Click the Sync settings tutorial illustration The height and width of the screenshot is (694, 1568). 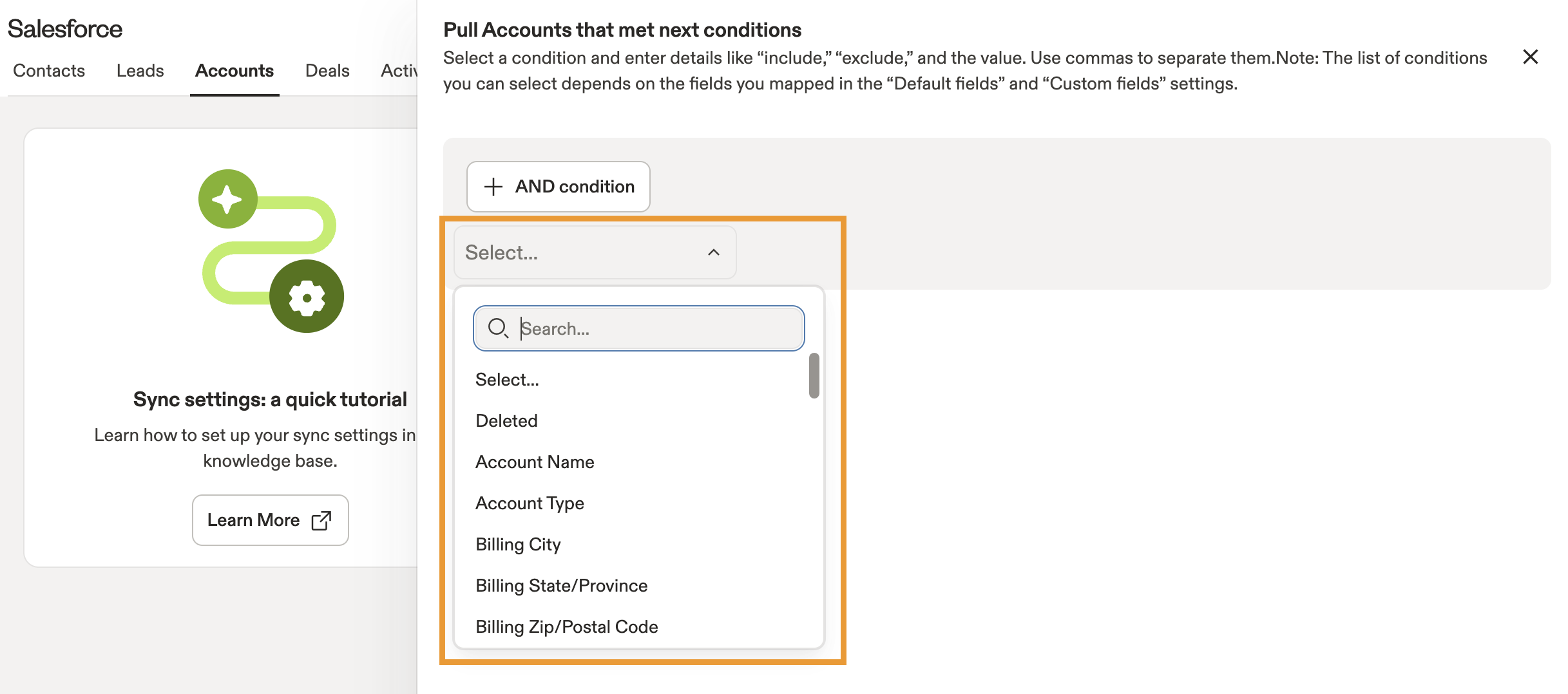(x=271, y=251)
